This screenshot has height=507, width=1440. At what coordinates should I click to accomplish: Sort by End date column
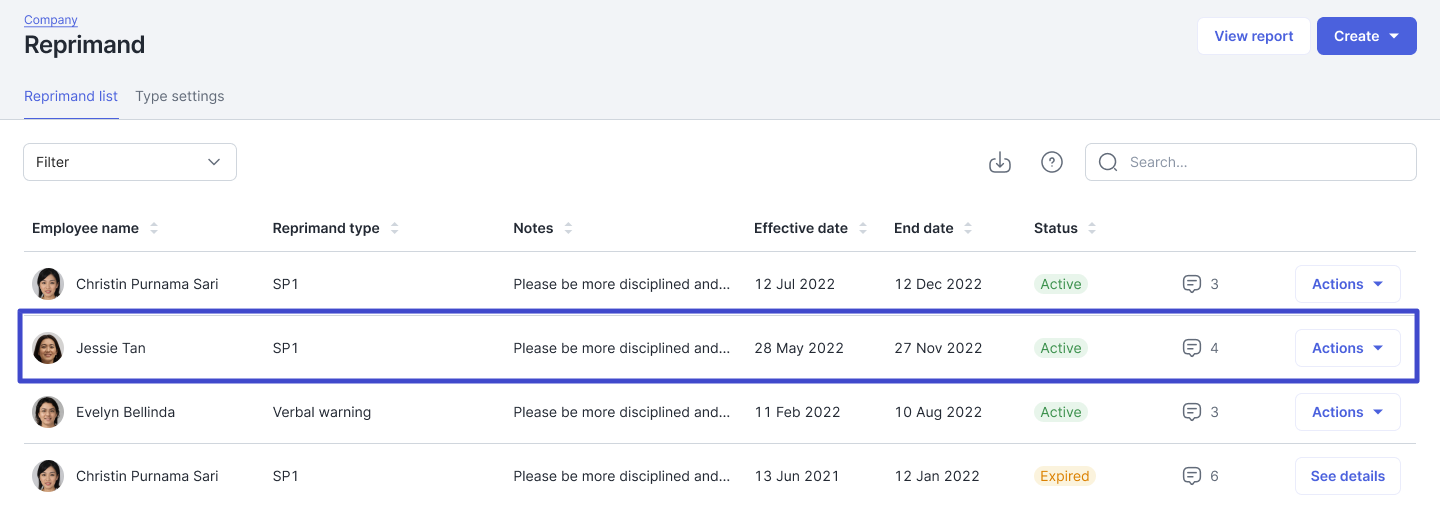pos(969,228)
